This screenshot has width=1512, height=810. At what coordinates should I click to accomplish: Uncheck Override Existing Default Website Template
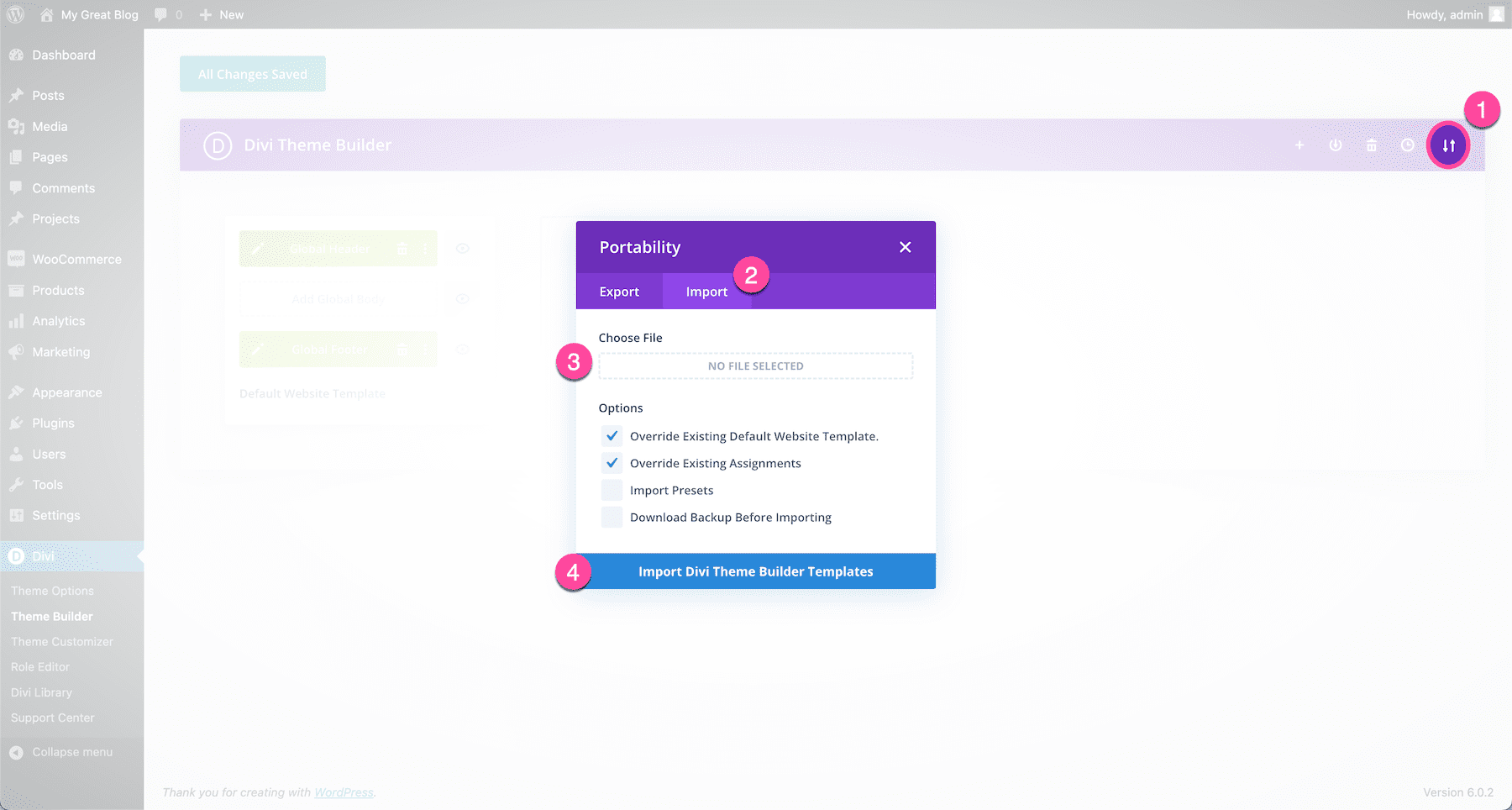tap(612, 436)
